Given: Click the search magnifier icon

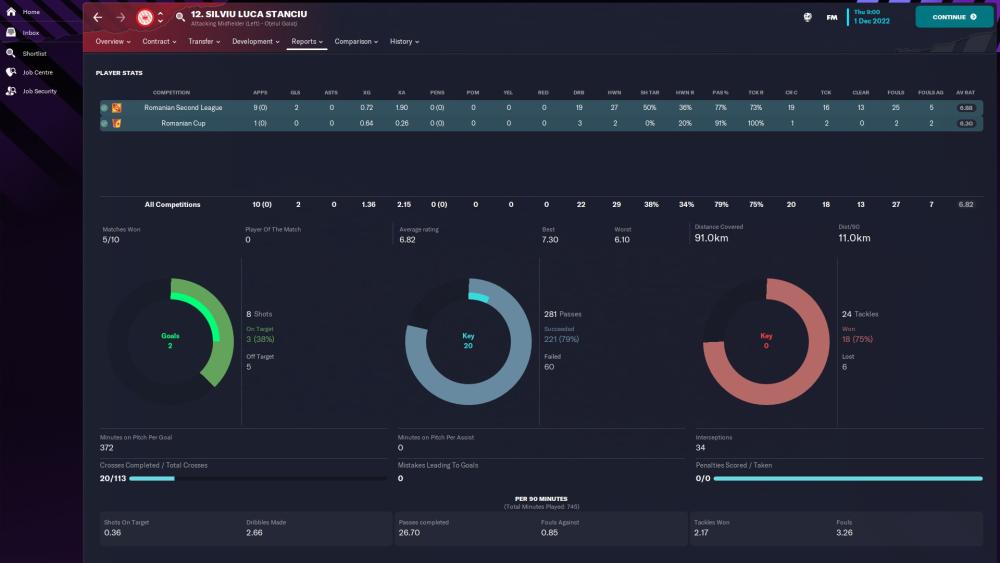Looking at the screenshot, I should (x=180, y=17).
